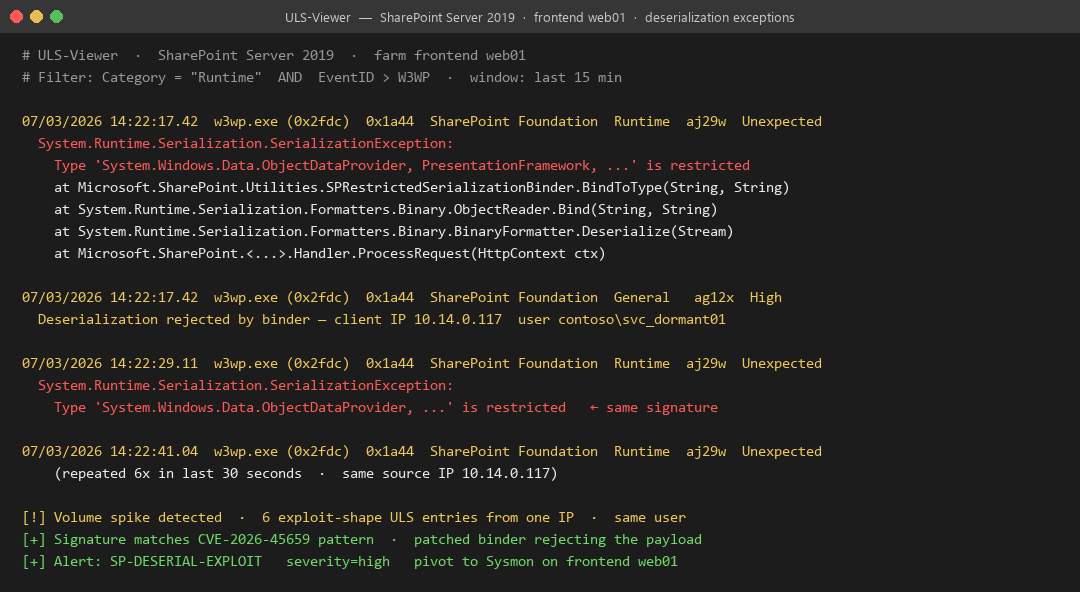Click the window title 'ULS-Viewer — SharePoint Server 2019'
1080x592 pixels.
pyautogui.click(x=539, y=17)
